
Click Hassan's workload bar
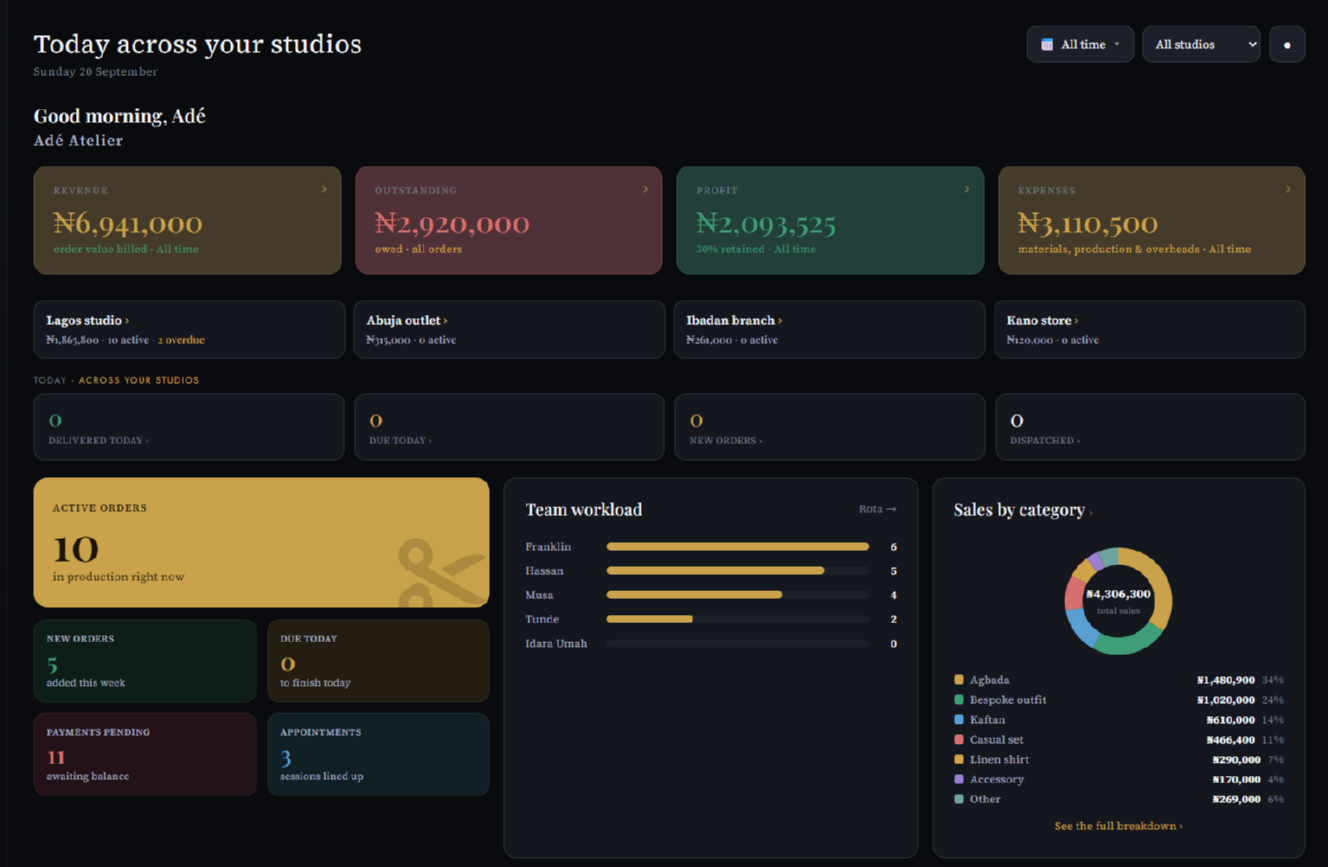pyautogui.click(x=737, y=571)
